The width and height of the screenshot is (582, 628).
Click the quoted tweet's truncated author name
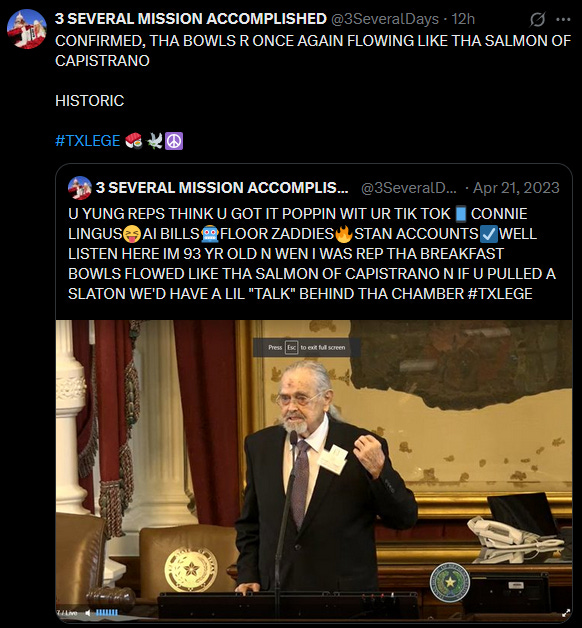pyautogui.click(x=222, y=187)
